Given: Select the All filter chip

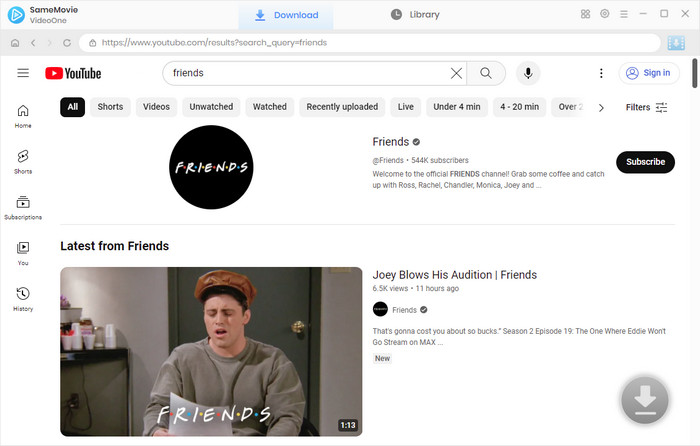Looking at the screenshot, I should tap(72, 107).
